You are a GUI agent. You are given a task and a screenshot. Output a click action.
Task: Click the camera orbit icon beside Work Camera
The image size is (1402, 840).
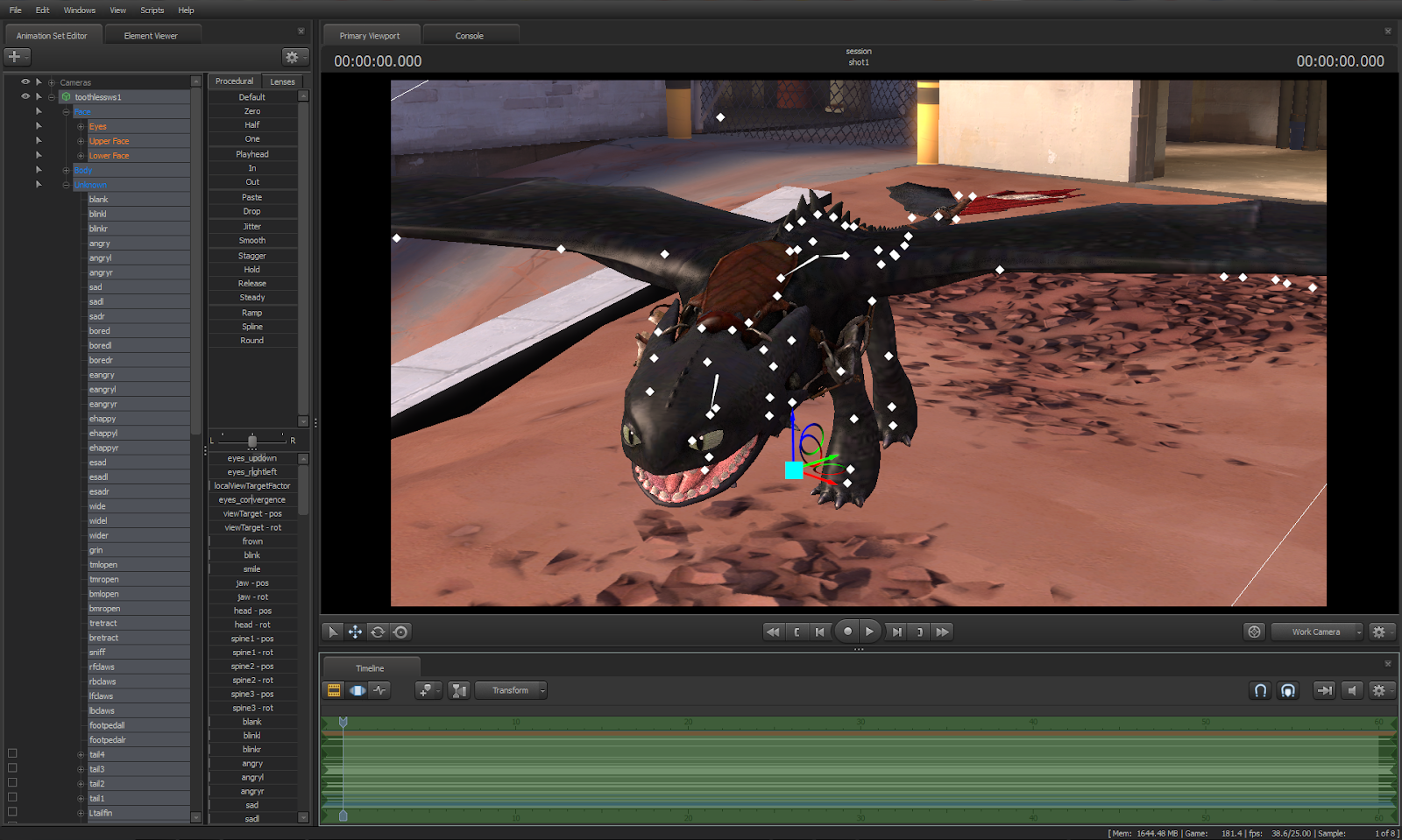point(1255,632)
